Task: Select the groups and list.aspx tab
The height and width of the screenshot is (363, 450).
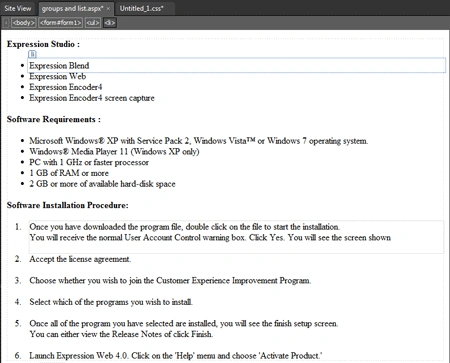Action: click(x=72, y=8)
